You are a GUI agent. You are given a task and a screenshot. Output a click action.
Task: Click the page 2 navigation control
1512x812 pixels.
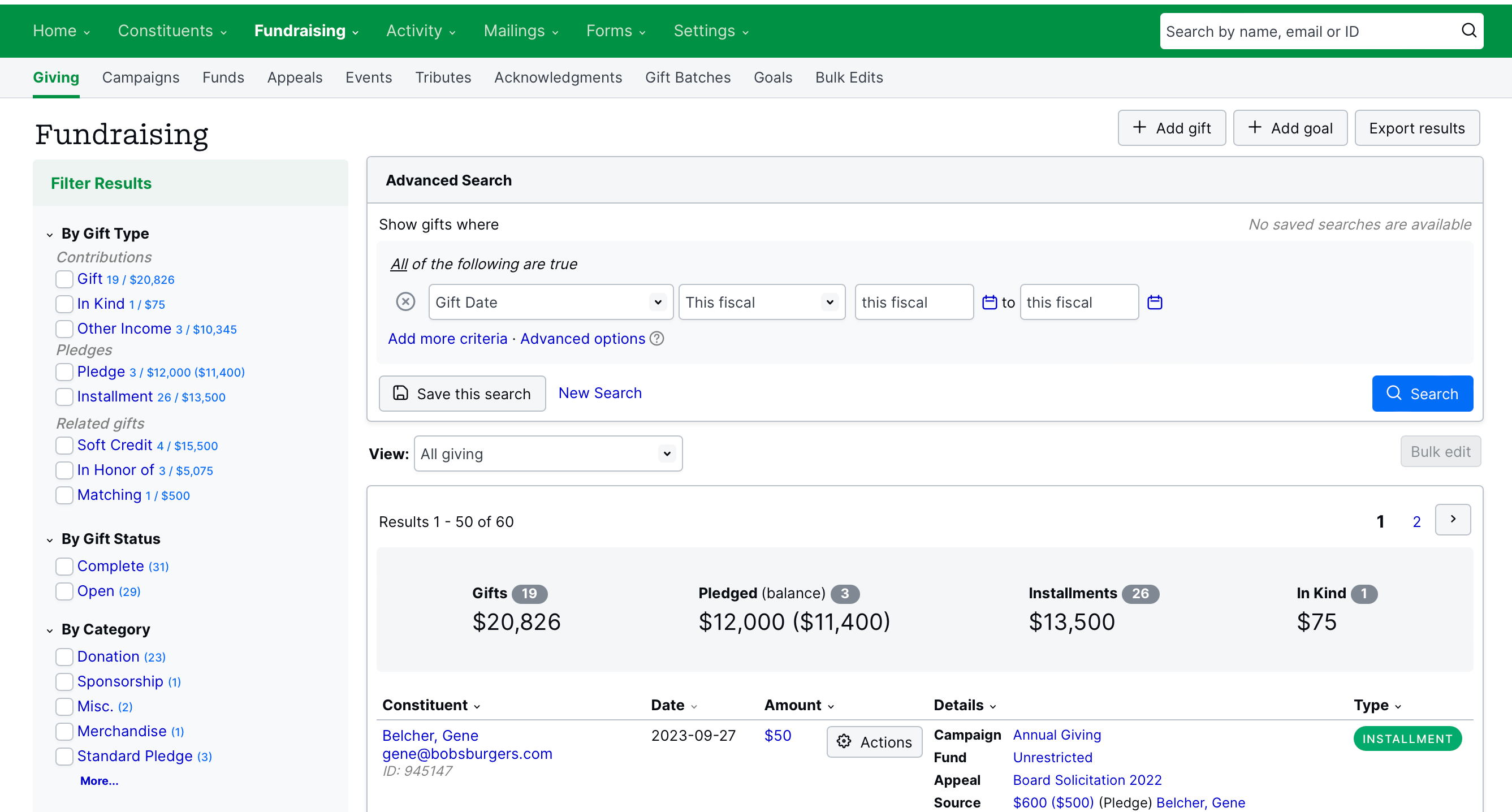click(x=1419, y=521)
